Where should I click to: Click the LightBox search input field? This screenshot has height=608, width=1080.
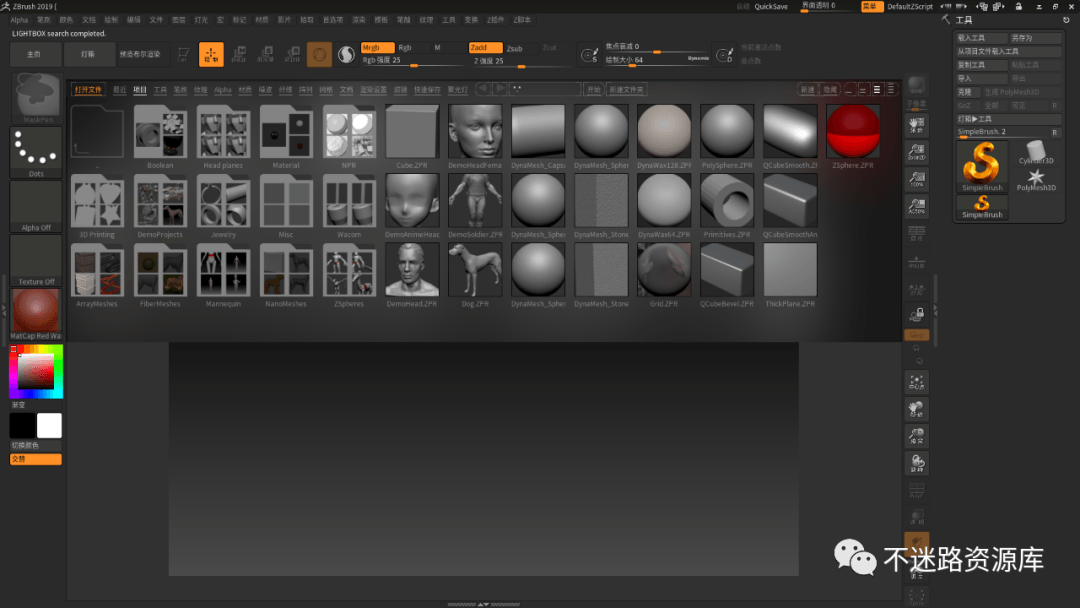pyautogui.click(x=546, y=90)
